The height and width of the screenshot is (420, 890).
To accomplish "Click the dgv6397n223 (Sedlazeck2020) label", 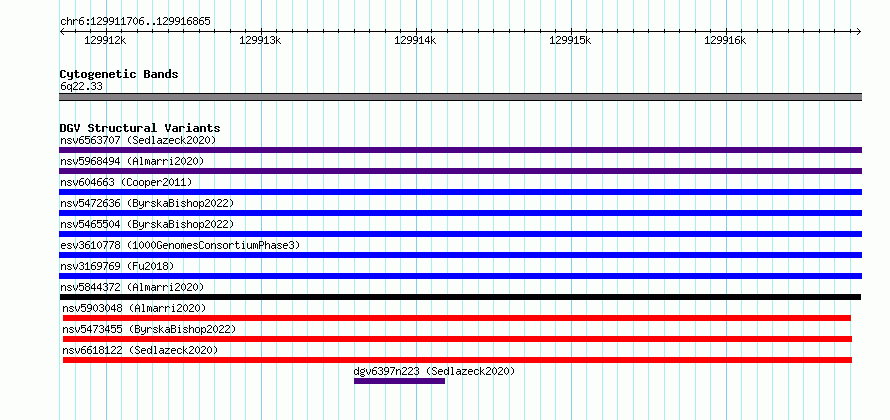I will coord(434,371).
